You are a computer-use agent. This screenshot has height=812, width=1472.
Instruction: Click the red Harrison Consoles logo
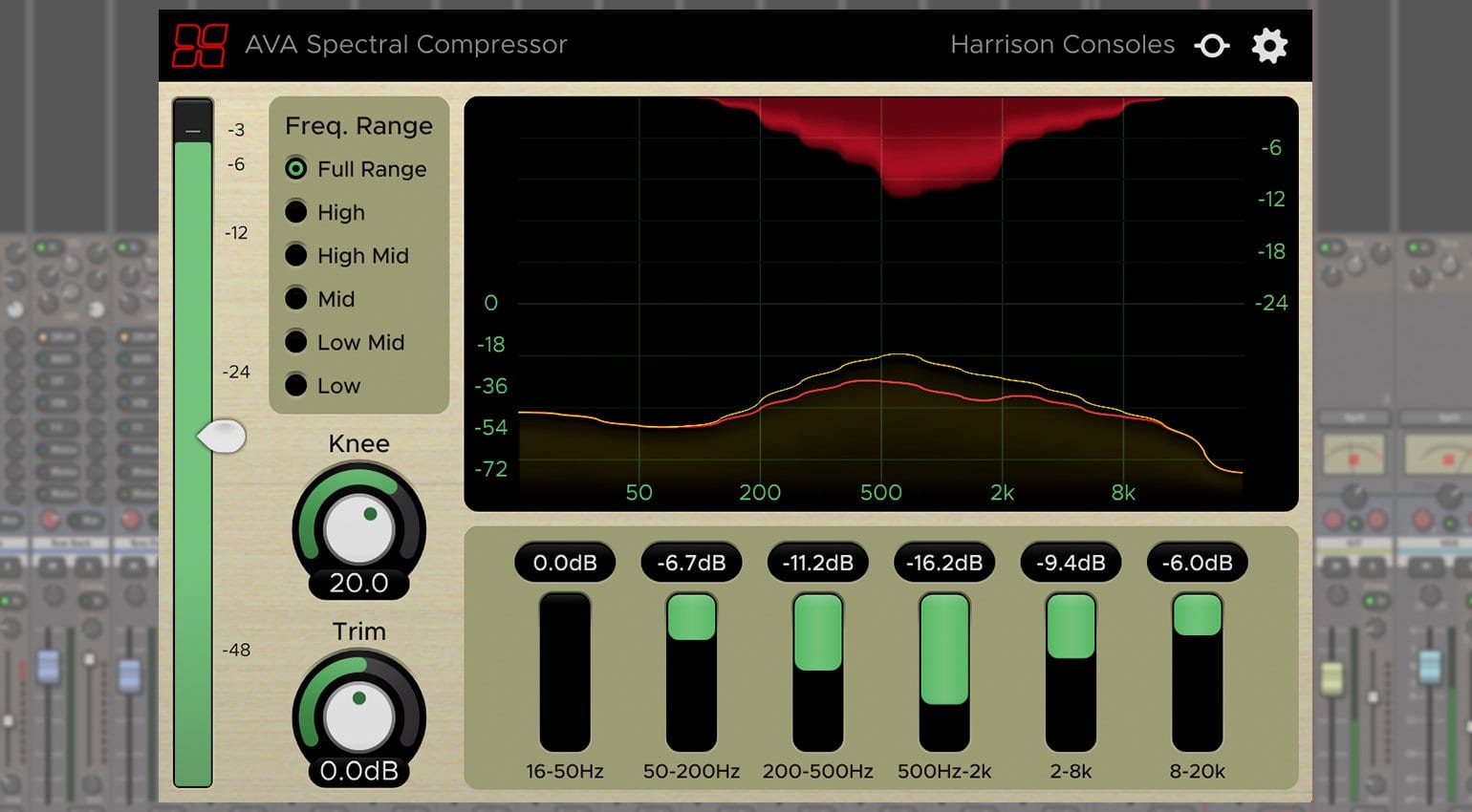(198, 44)
